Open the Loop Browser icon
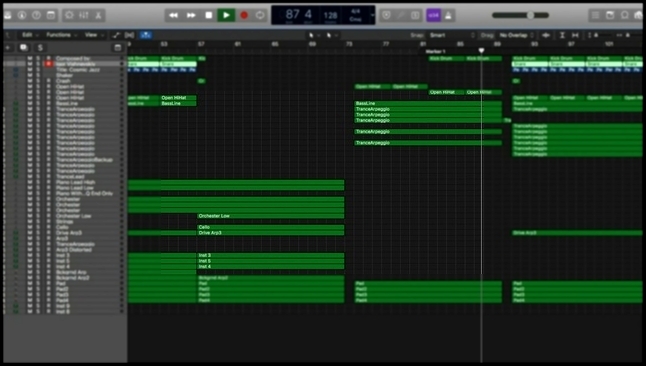The image size is (646, 366). pyautogui.click(x=625, y=15)
